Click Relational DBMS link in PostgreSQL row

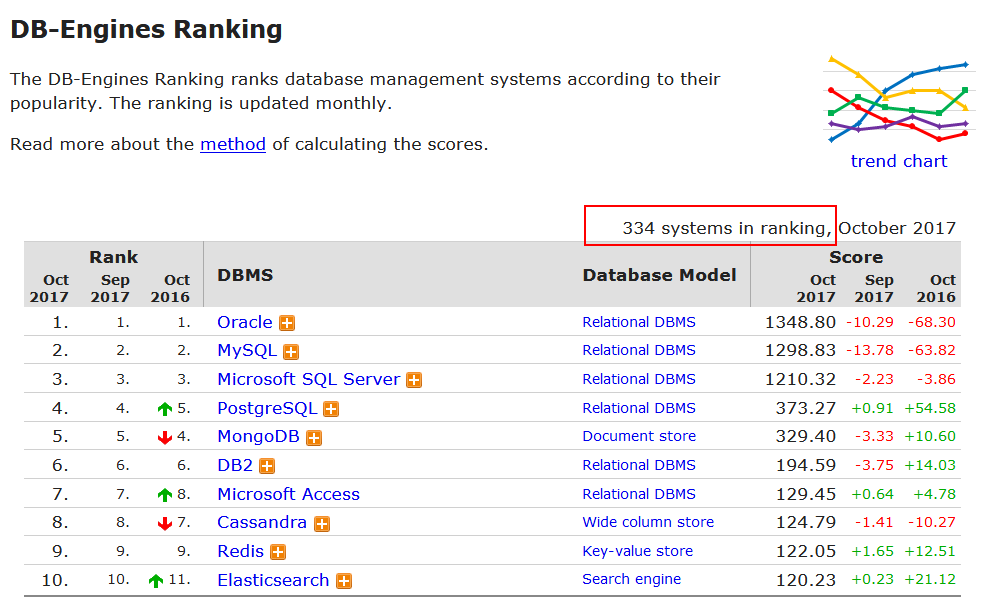coord(639,408)
